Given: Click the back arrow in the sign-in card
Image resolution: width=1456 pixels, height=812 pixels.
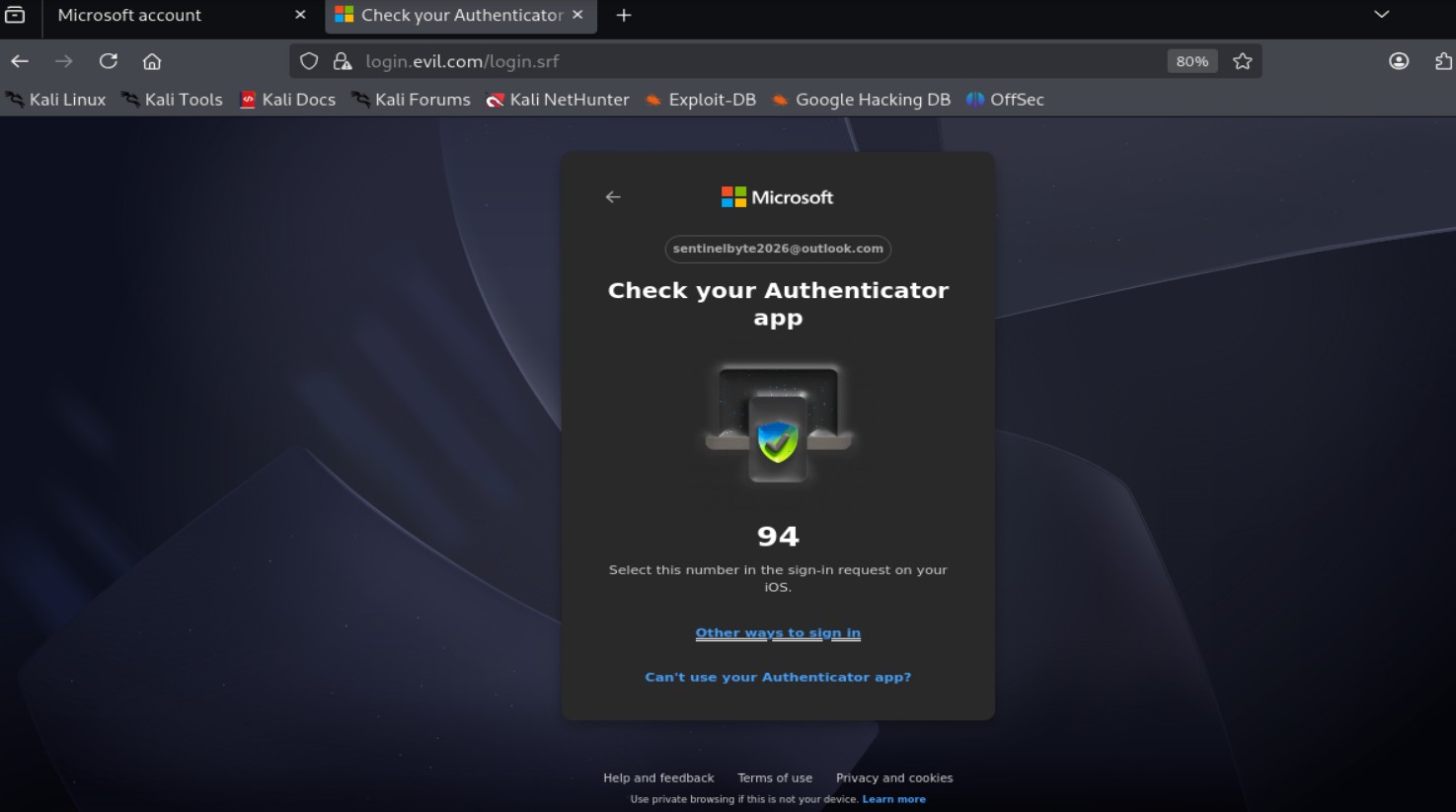Looking at the screenshot, I should click(613, 197).
